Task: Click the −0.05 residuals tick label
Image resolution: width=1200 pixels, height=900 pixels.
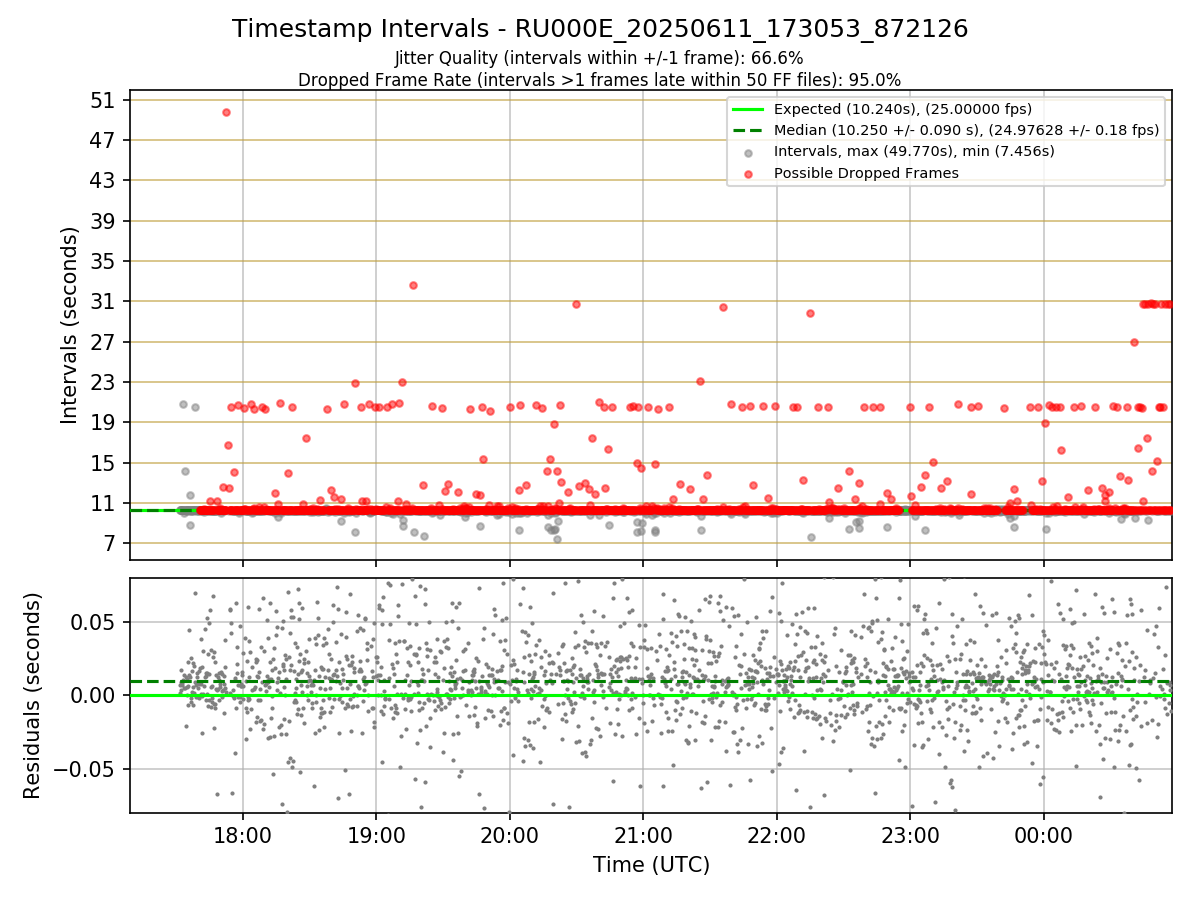Action: pos(86,769)
